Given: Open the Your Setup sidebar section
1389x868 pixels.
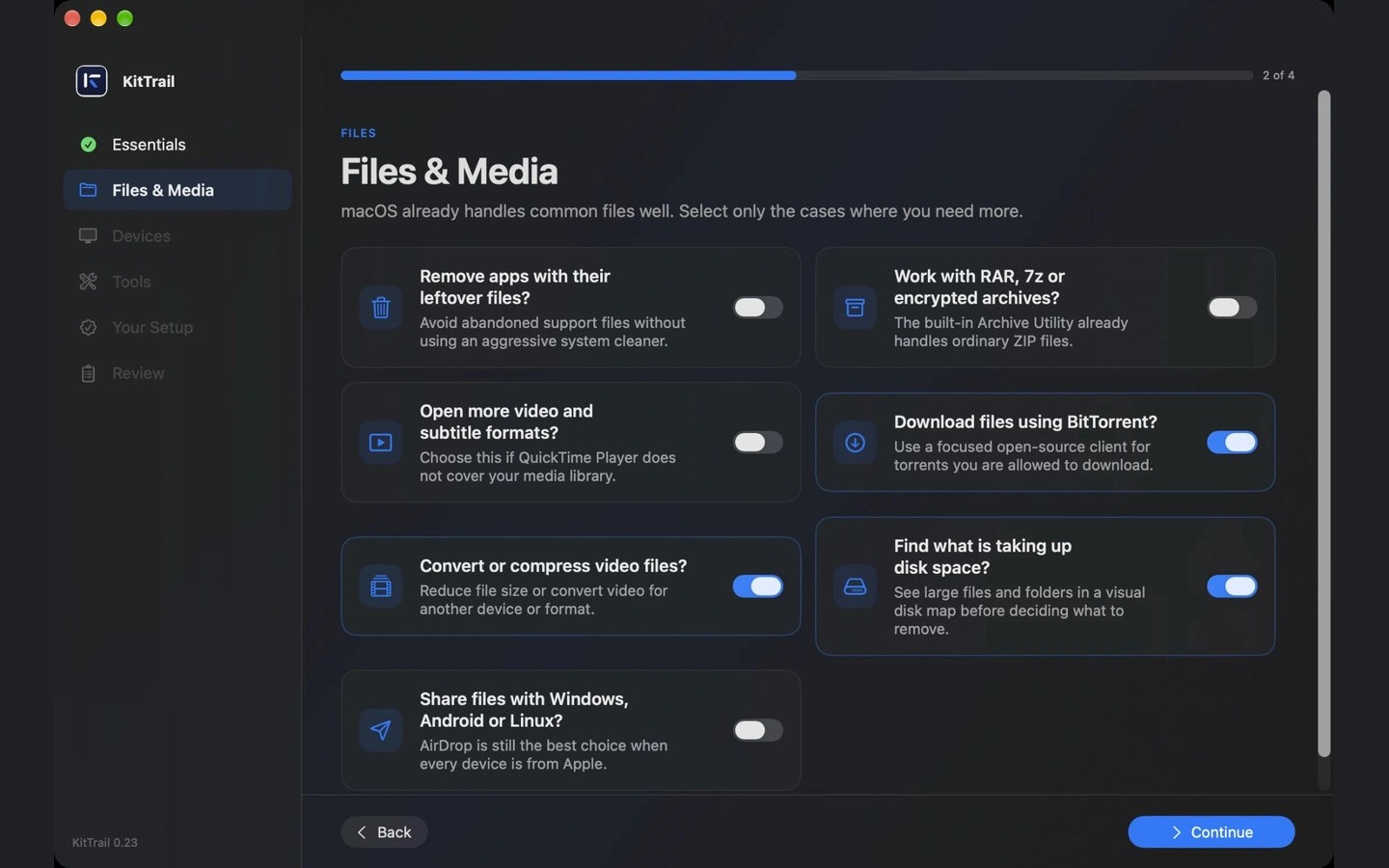Looking at the screenshot, I should (x=177, y=328).
